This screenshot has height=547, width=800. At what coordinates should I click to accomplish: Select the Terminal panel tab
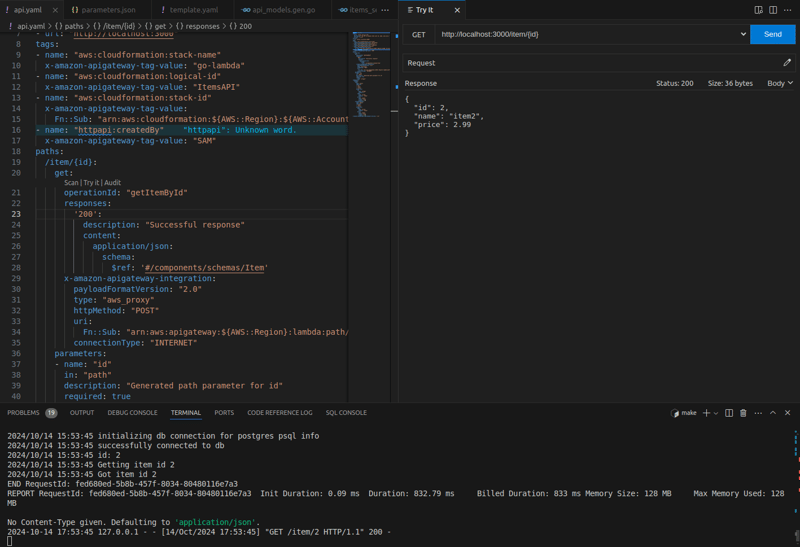(x=186, y=413)
